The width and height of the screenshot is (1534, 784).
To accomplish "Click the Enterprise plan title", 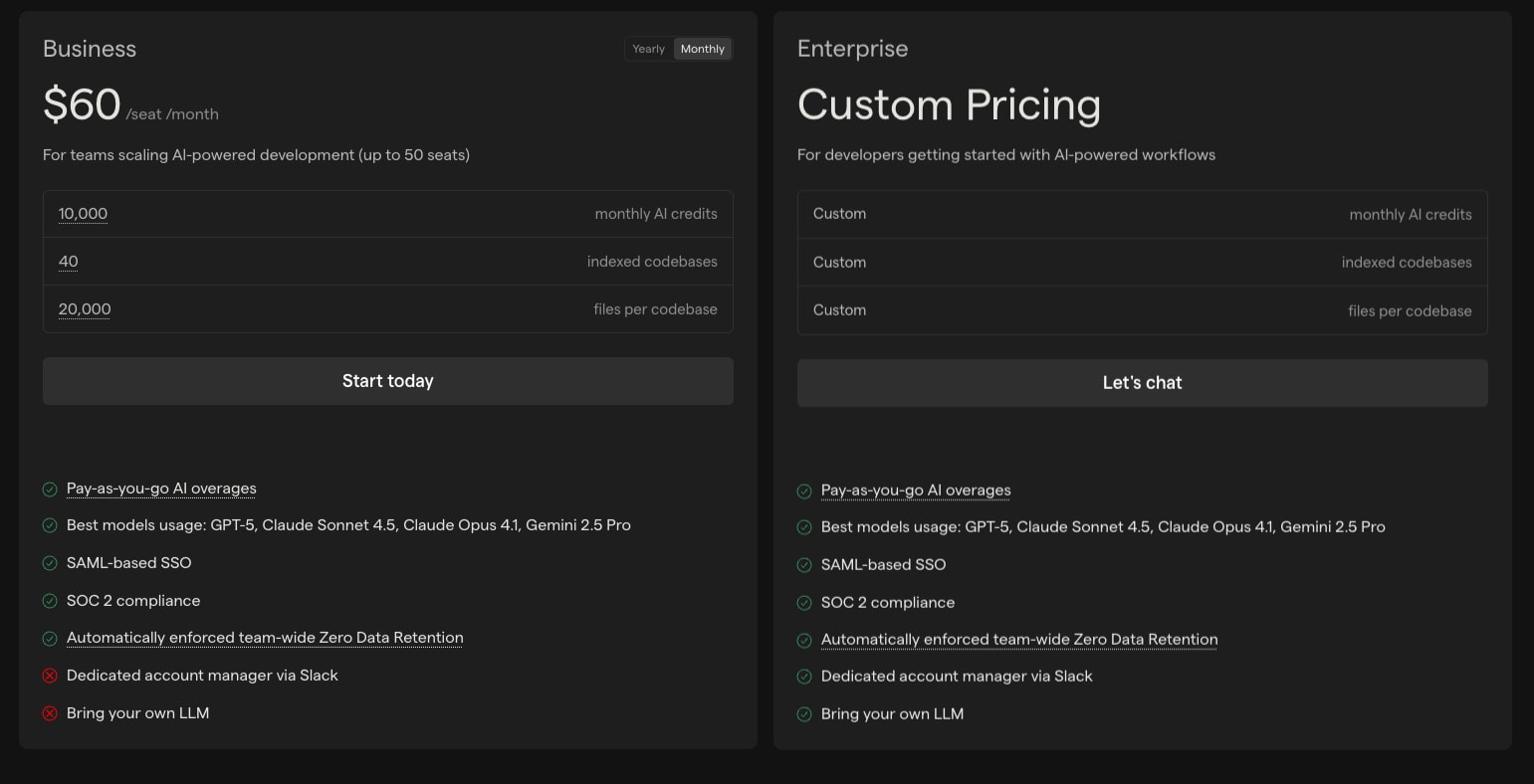I will (853, 49).
